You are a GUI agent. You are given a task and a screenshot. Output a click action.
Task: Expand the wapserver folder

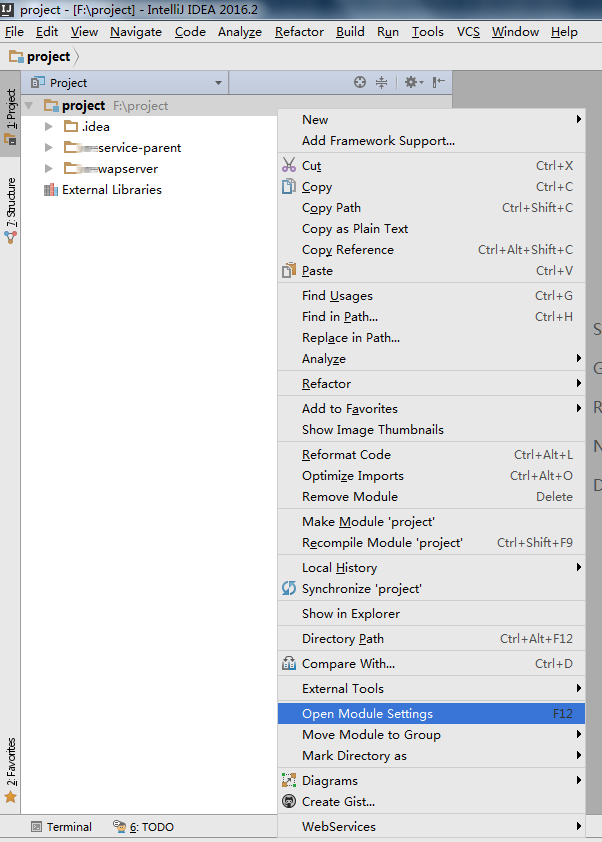tap(48, 169)
